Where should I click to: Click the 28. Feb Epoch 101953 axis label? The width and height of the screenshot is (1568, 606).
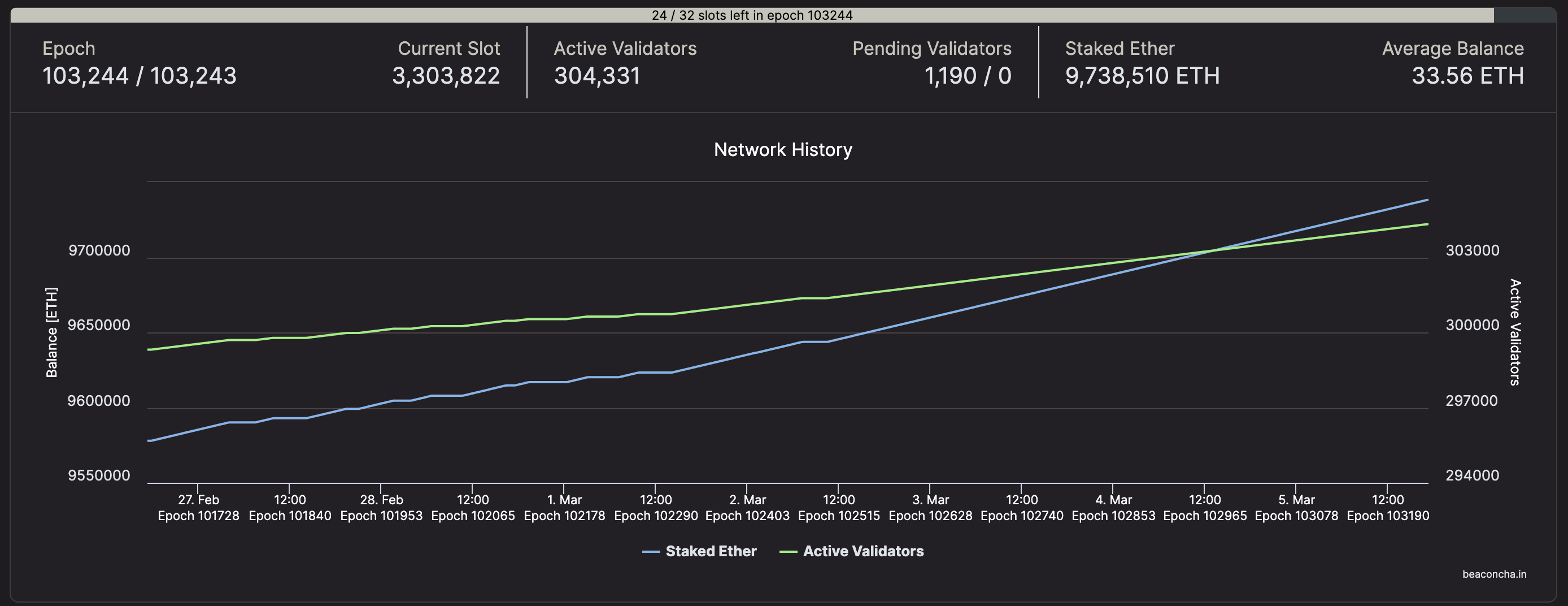pyautogui.click(x=381, y=507)
